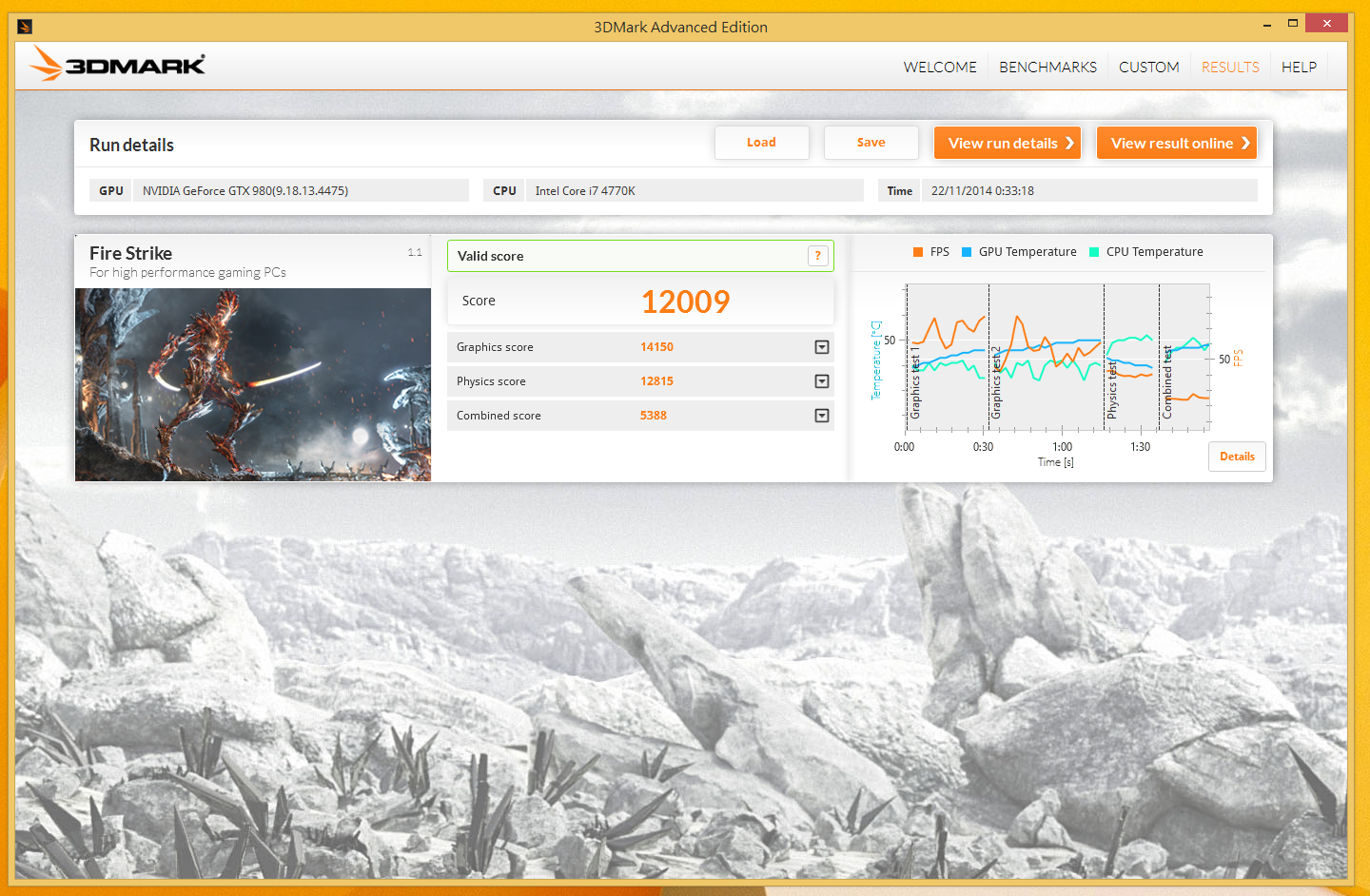This screenshot has width=1370, height=896.
Task: Open the HELP tab
Action: [x=1299, y=68]
